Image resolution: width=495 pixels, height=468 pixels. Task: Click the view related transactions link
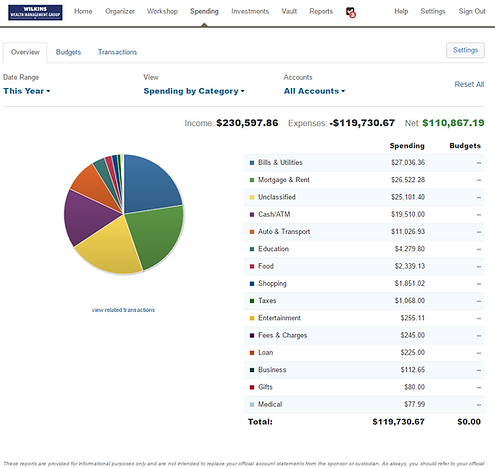click(123, 310)
